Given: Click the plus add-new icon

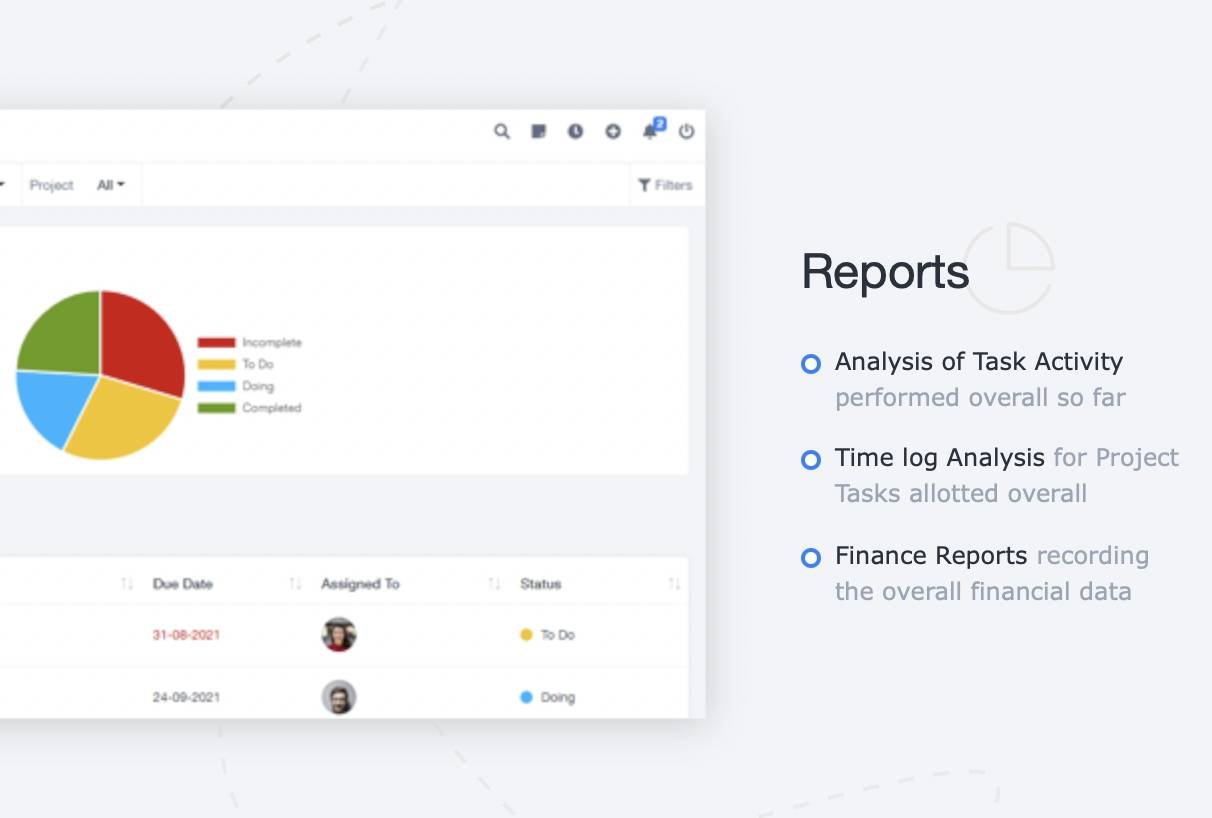Looking at the screenshot, I should pos(613,131).
